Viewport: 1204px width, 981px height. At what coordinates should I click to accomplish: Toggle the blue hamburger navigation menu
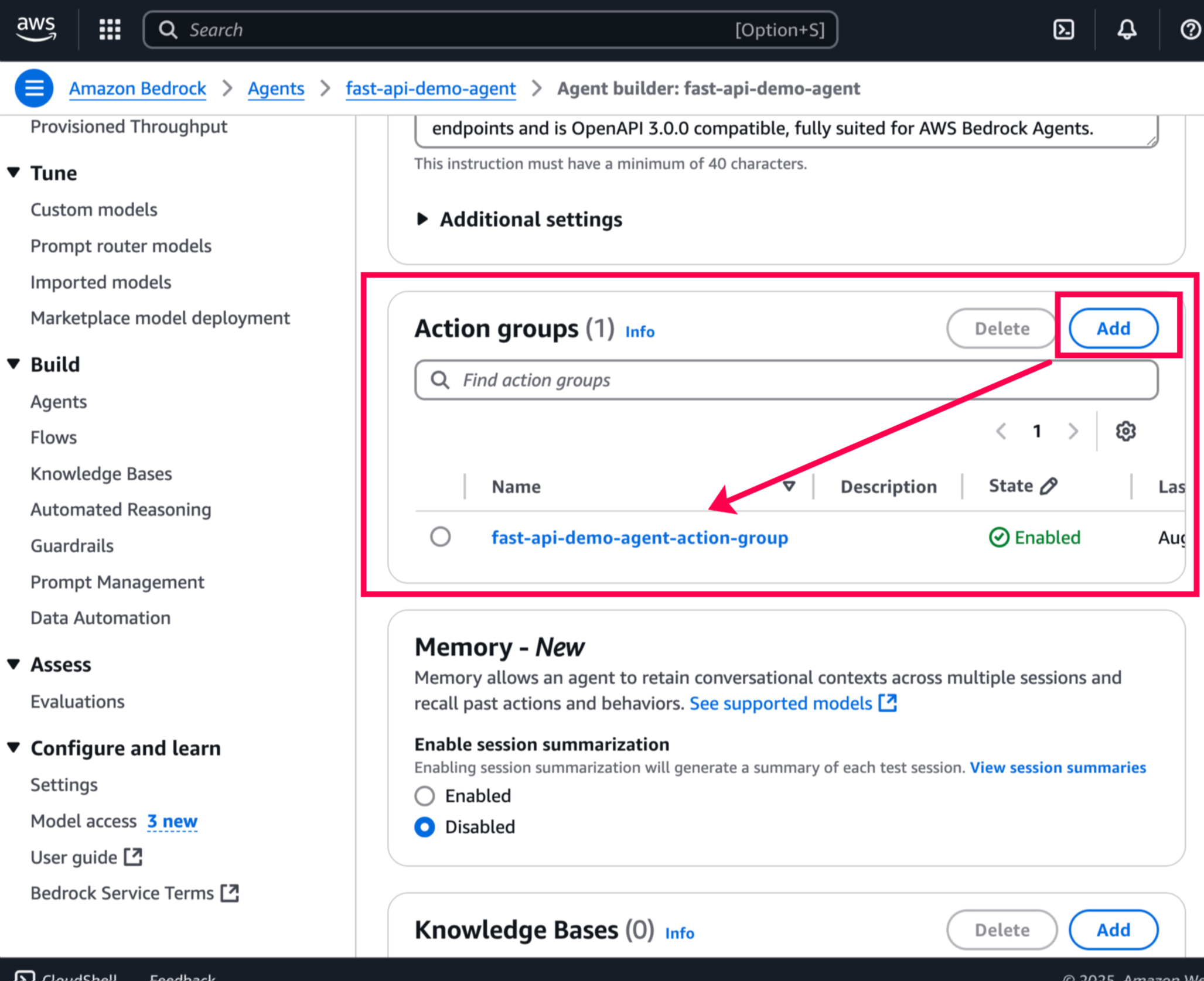(x=34, y=88)
